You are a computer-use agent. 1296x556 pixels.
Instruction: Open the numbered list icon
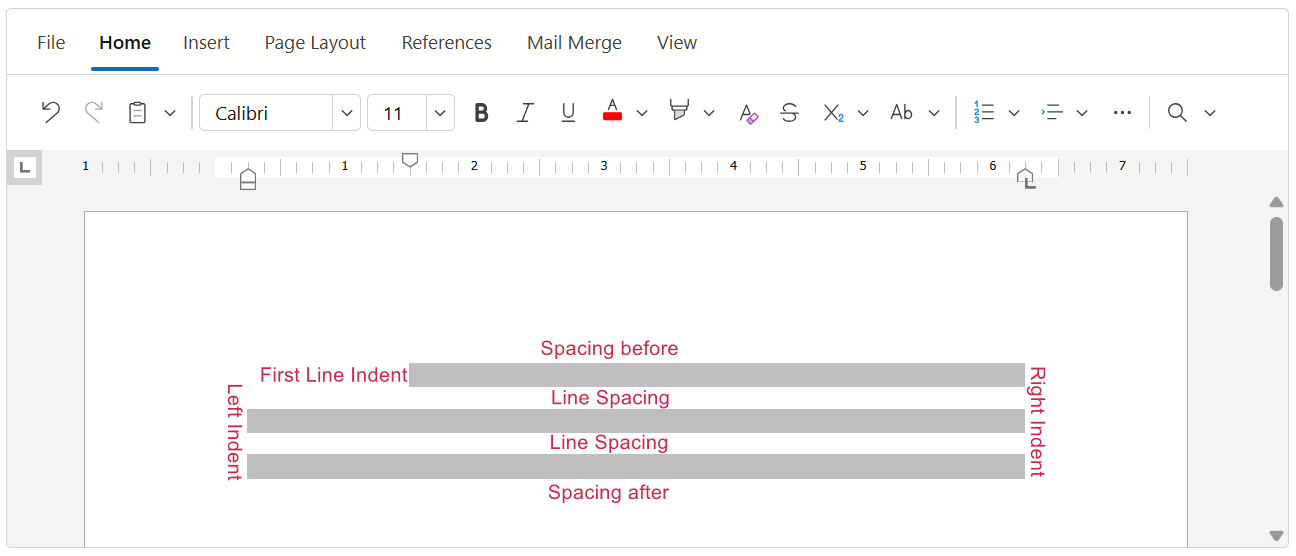(x=984, y=113)
